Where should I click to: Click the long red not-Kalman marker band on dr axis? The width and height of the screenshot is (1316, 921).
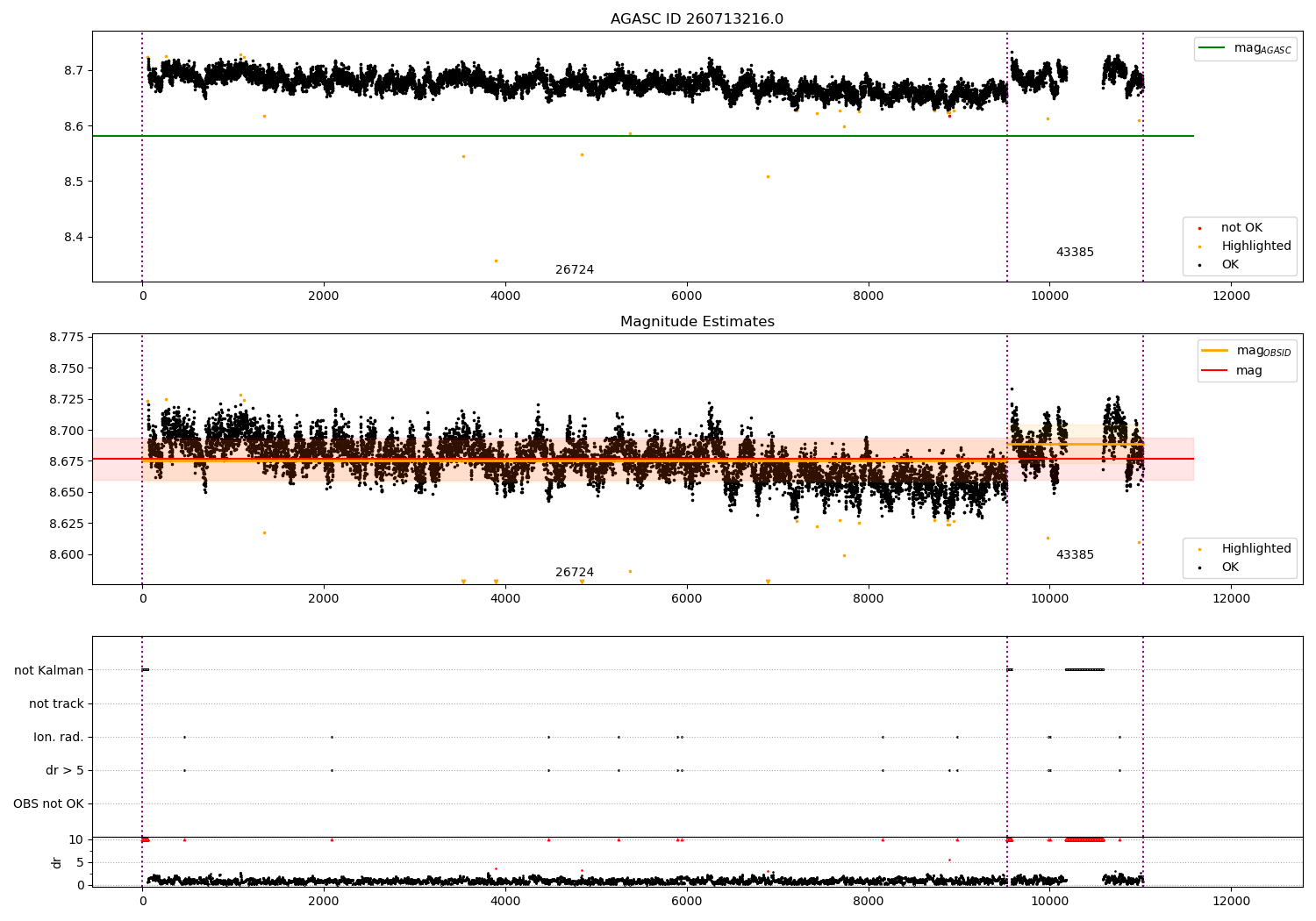[x=1084, y=839]
